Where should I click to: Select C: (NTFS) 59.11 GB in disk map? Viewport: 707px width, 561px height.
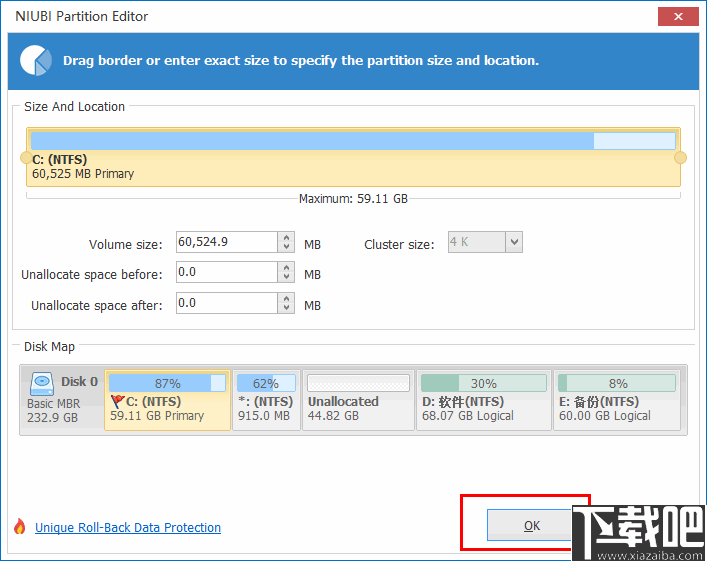pyautogui.click(x=167, y=400)
